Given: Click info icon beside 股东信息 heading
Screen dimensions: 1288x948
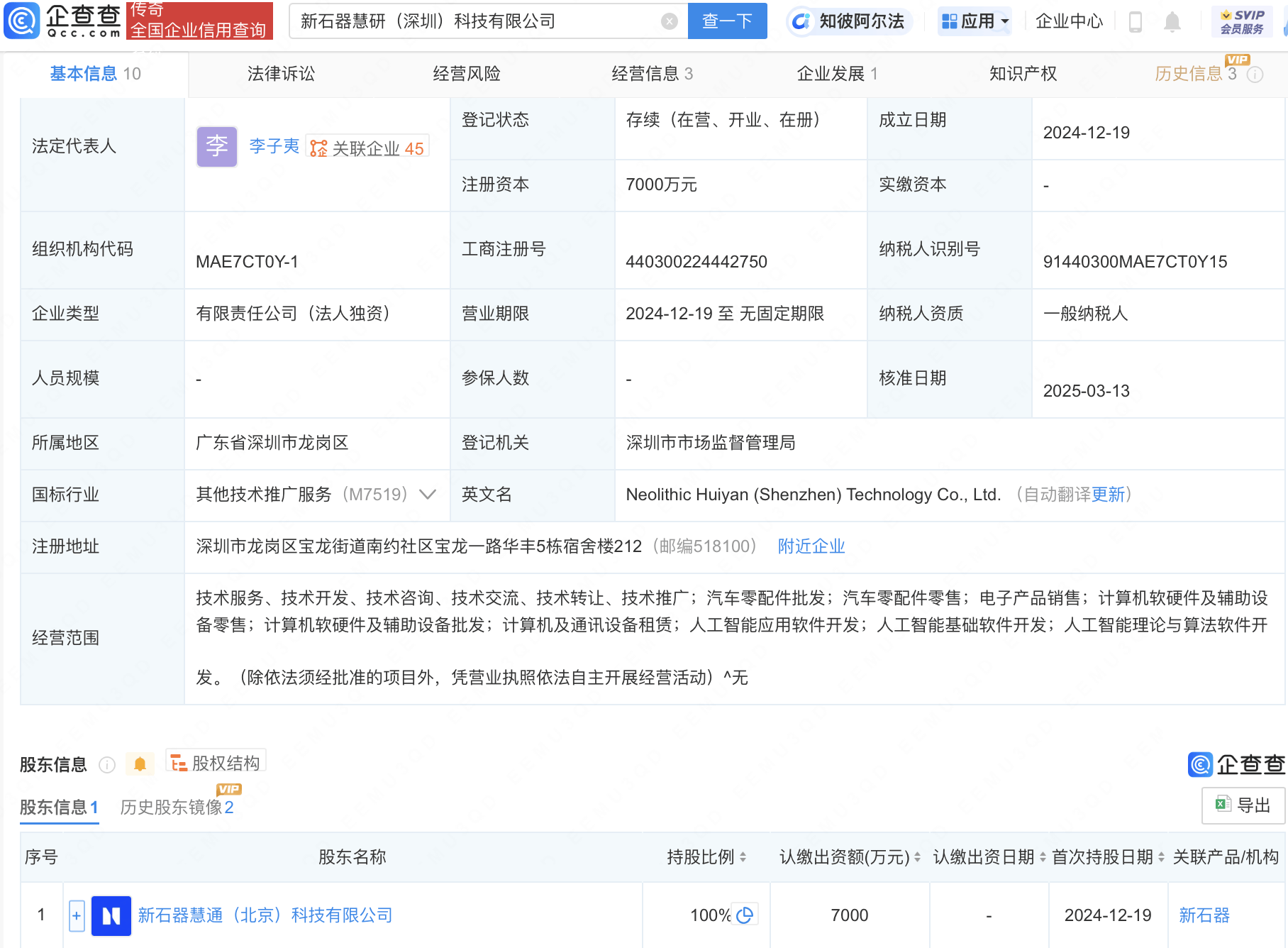Looking at the screenshot, I should point(107,764).
